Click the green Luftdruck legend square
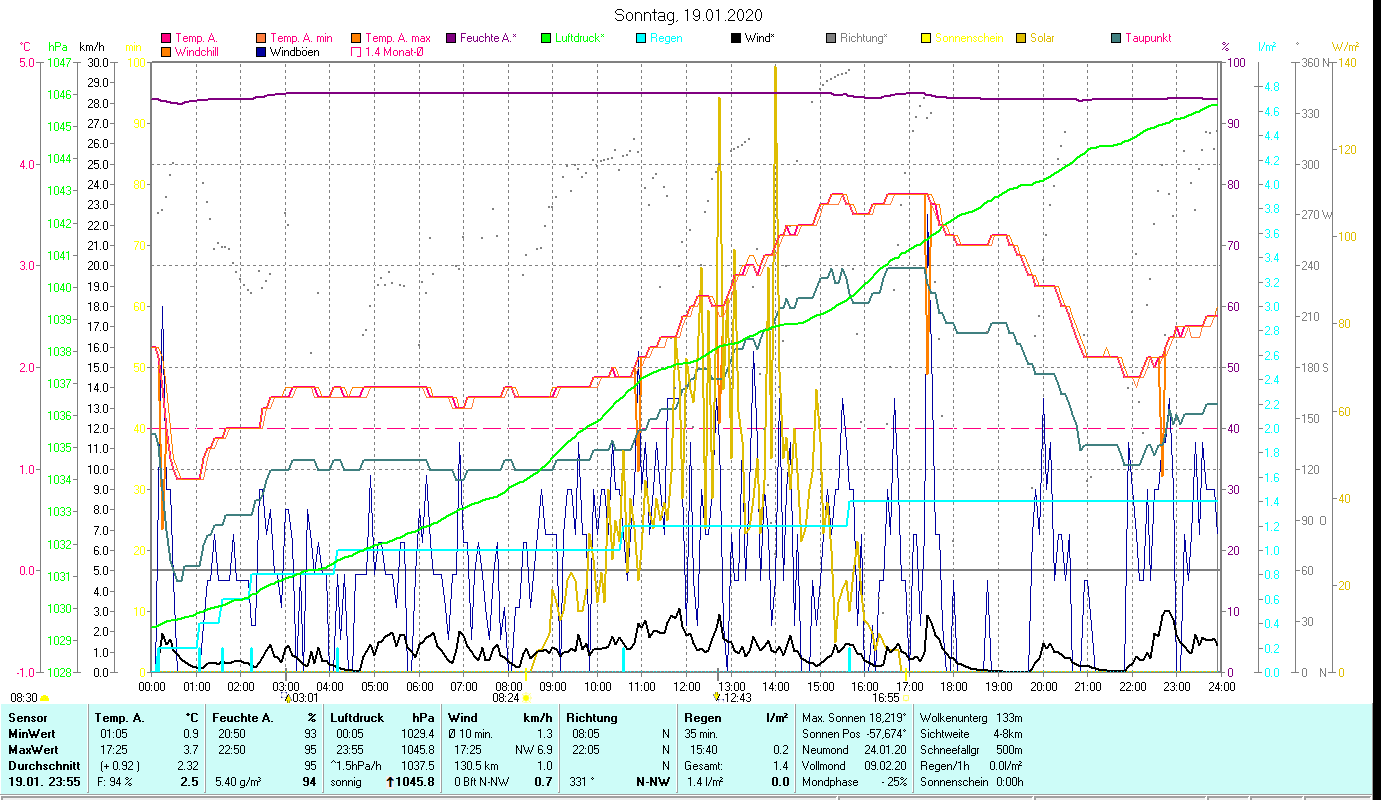This screenshot has height=800, width=1381. click(546, 39)
